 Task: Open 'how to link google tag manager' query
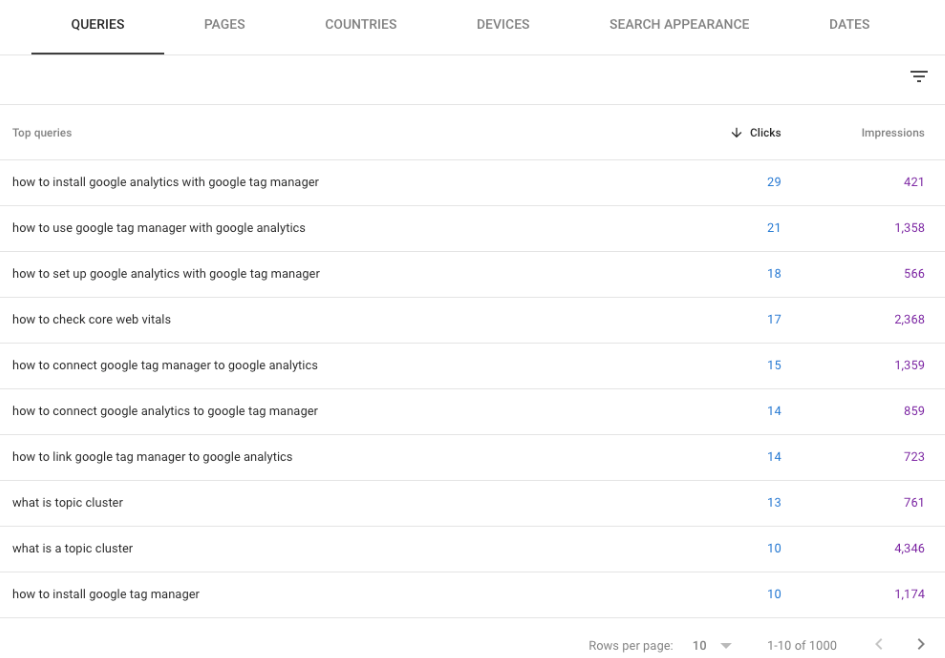click(472, 457)
